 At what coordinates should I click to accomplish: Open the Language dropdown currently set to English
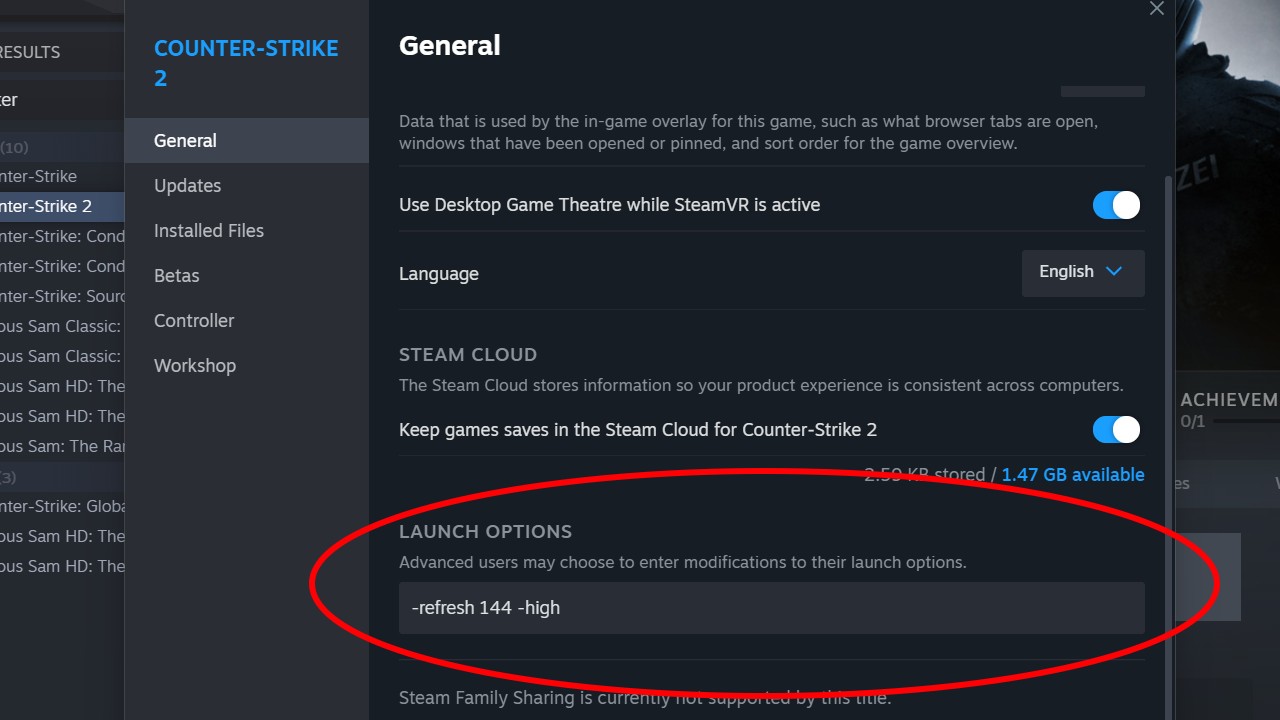tap(1083, 272)
